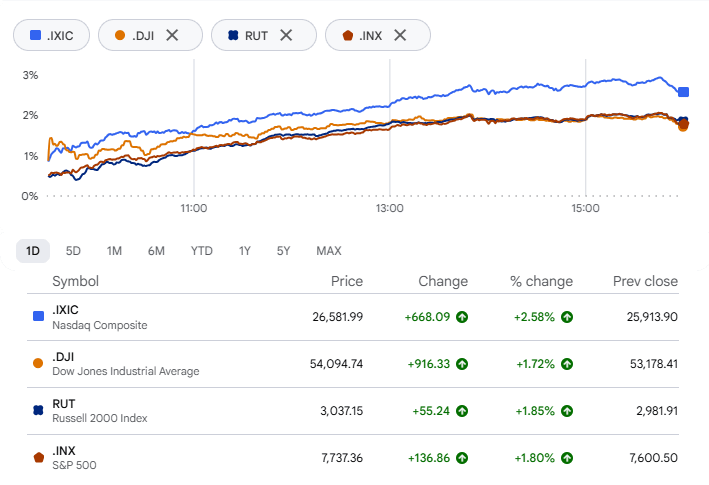Select the .INX chip label
This screenshot has width=709, height=485.
click(370, 36)
